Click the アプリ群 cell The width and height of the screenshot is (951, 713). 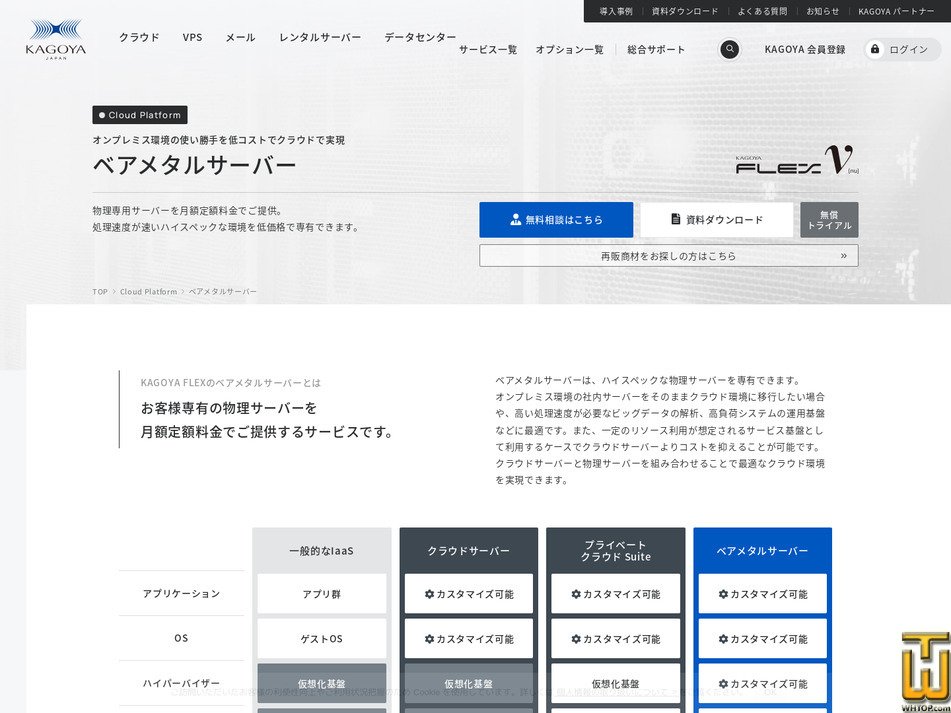click(x=321, y=594)
